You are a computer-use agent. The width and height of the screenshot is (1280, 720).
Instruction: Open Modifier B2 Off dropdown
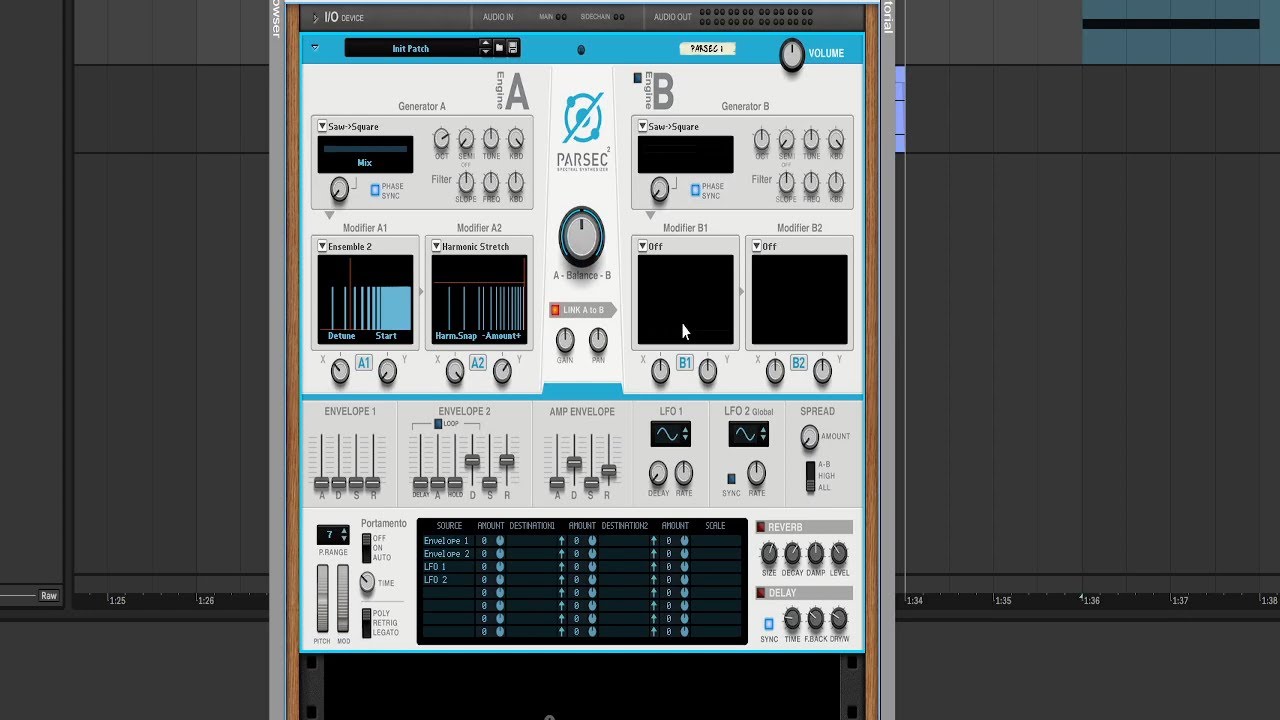[x=757, y=246]
